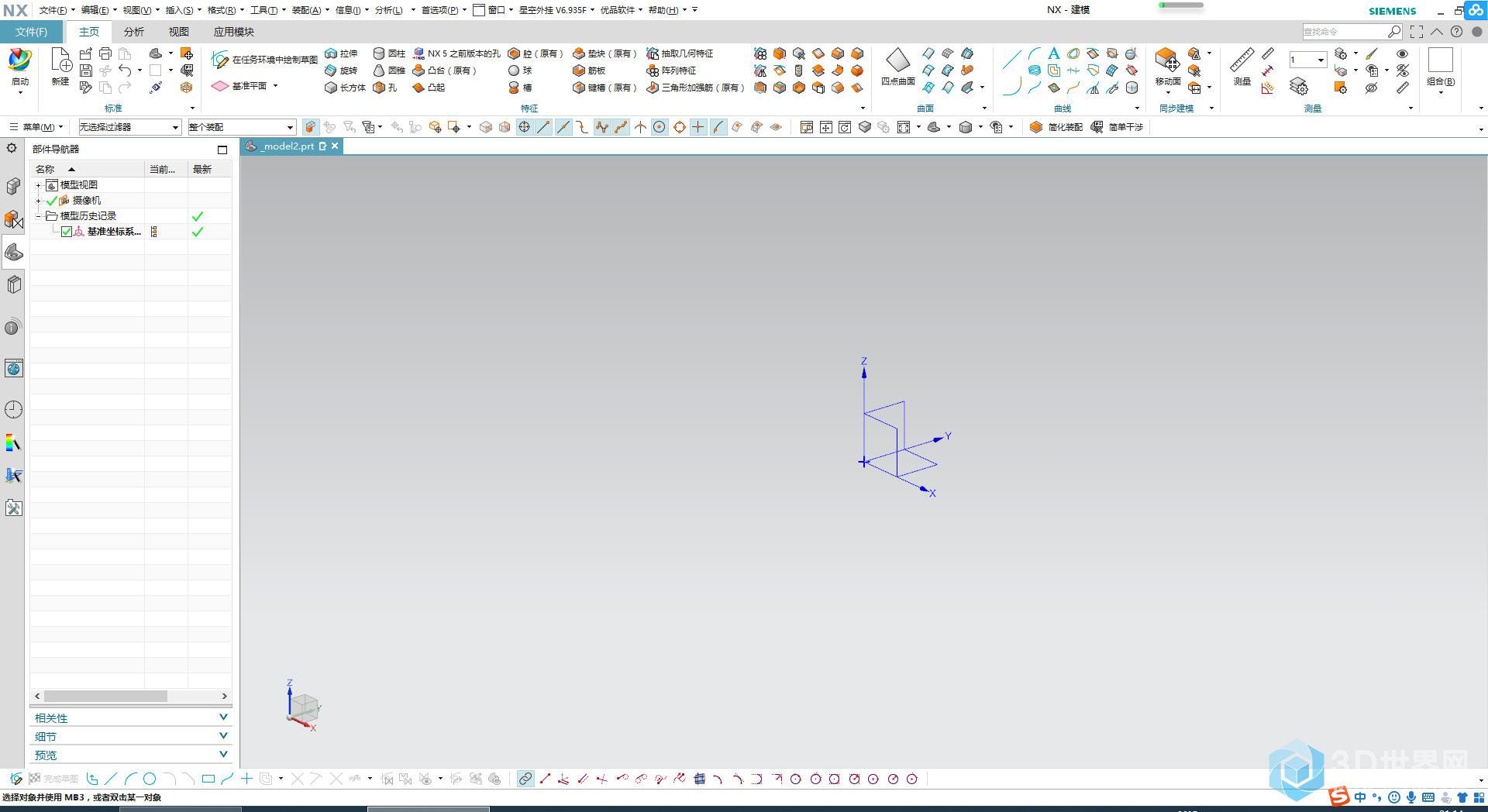Click the Print icon in the ribbon

point(105,53)
